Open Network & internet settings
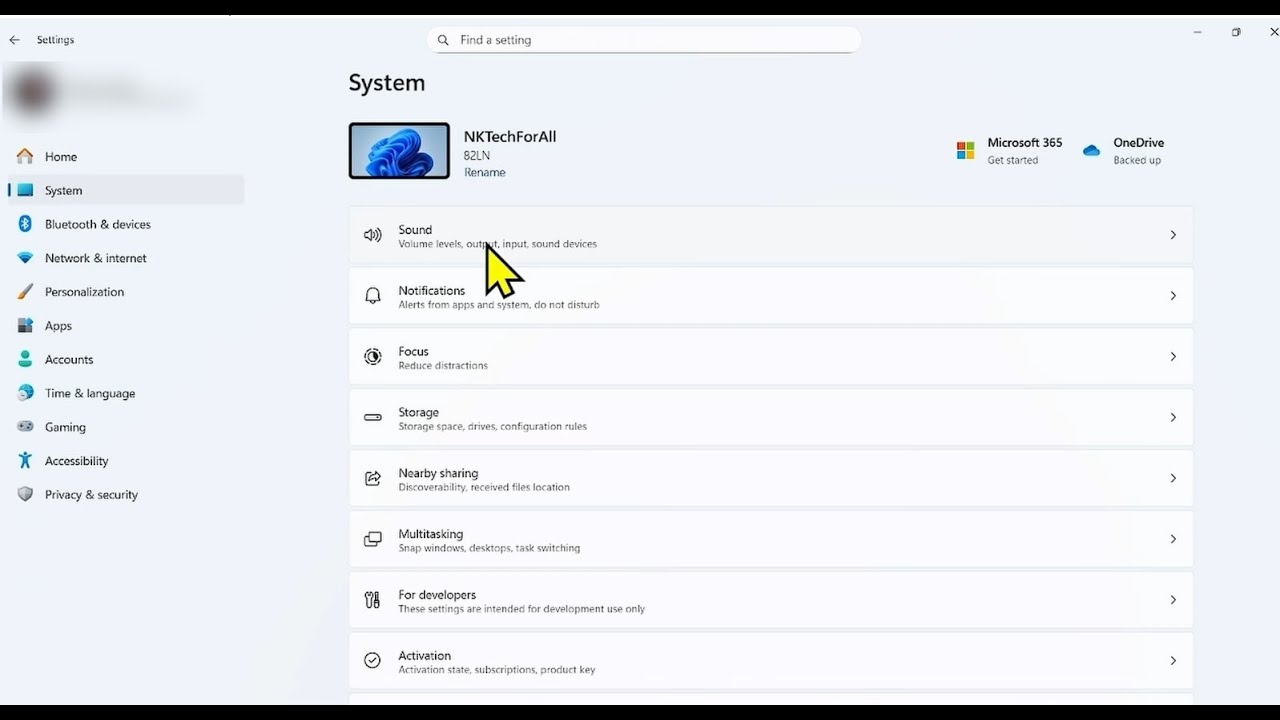The height and width of the screenshot is (720, 1280). (126, 258)
